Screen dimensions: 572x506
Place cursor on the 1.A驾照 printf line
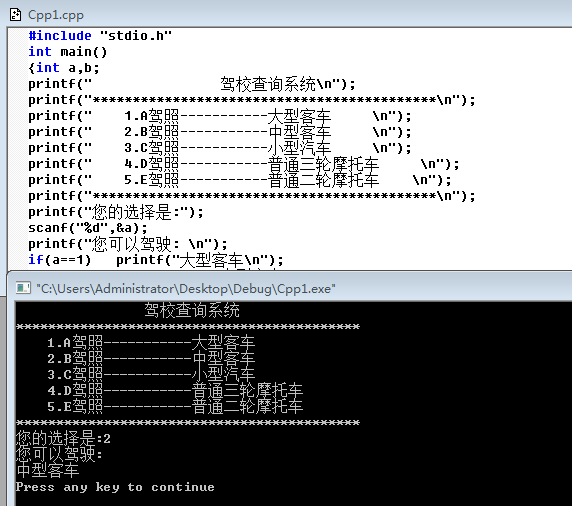(x=220, y=116)
